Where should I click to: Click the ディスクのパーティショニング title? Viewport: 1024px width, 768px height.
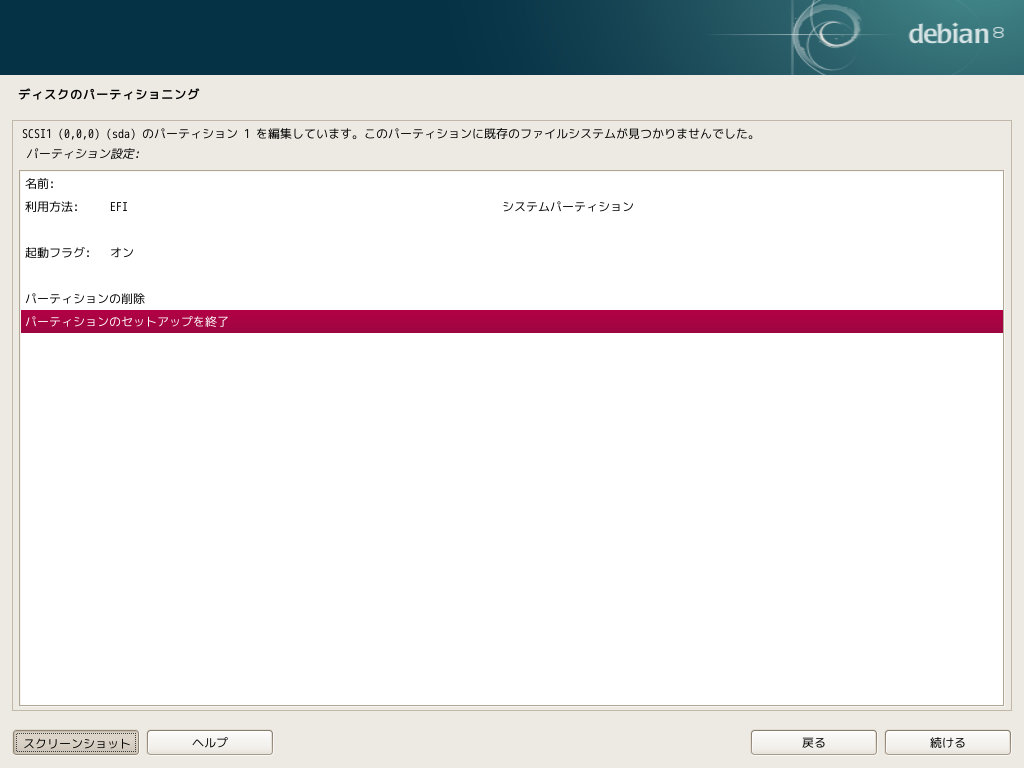click(107, 96)
